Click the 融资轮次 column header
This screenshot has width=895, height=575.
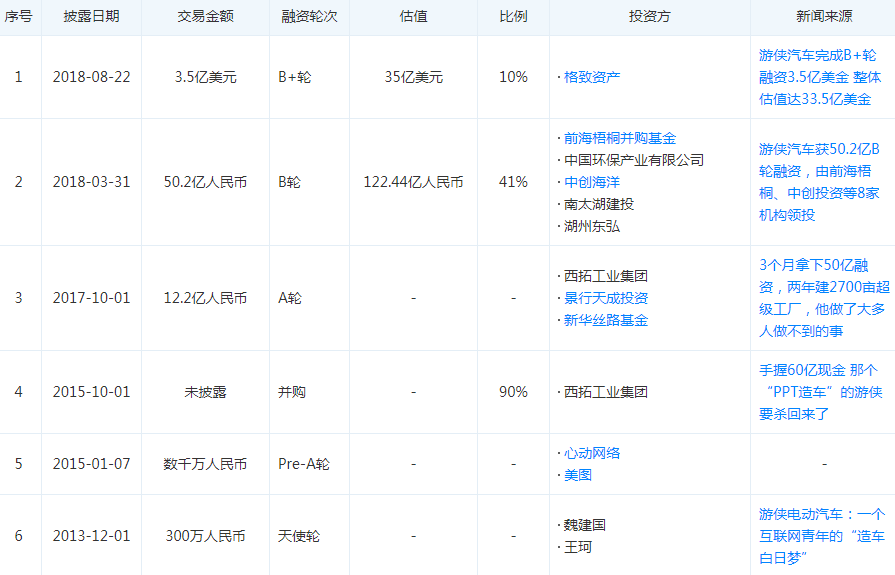(309, 17)
